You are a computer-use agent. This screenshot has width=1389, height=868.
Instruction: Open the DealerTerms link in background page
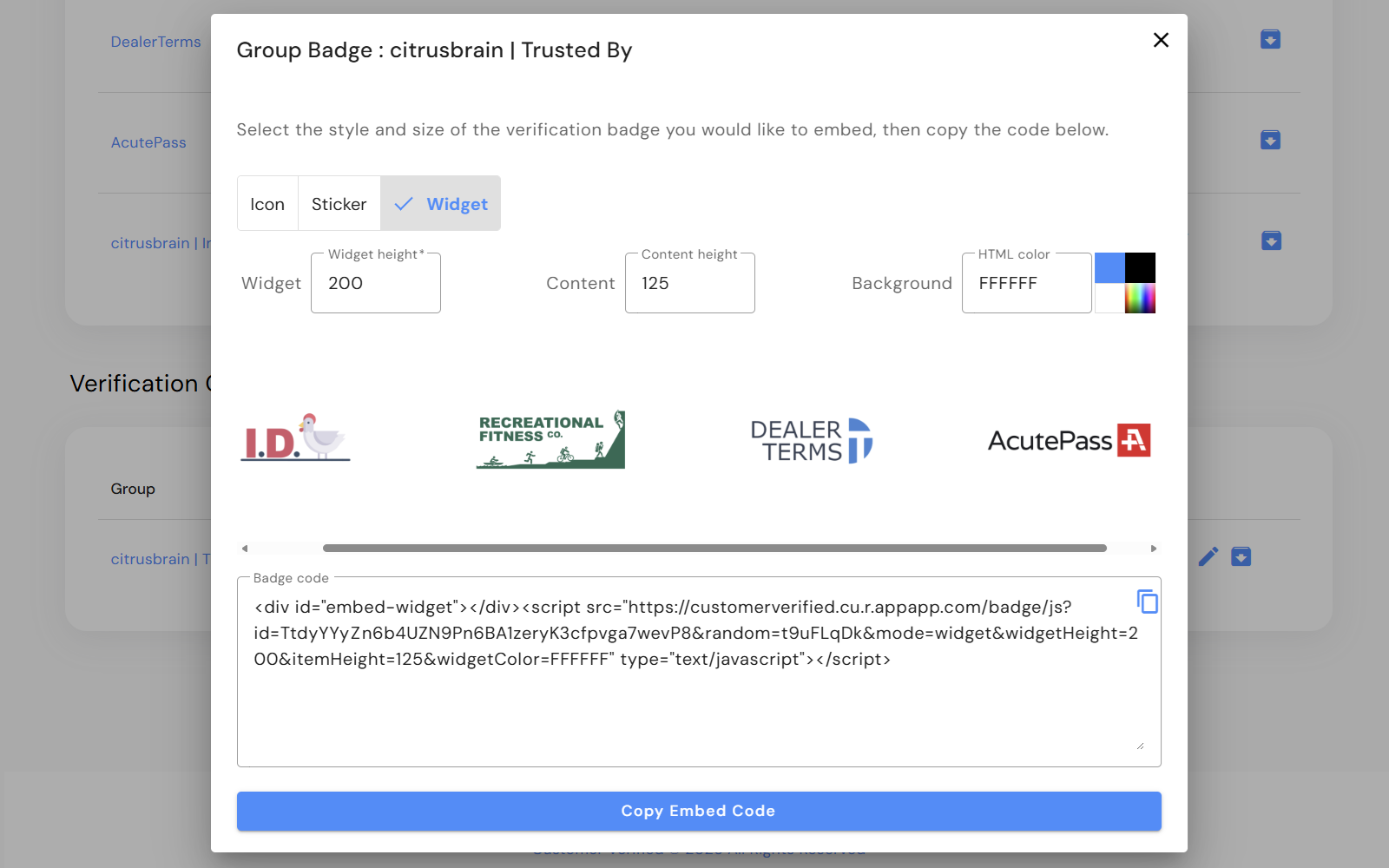[155, 42]
